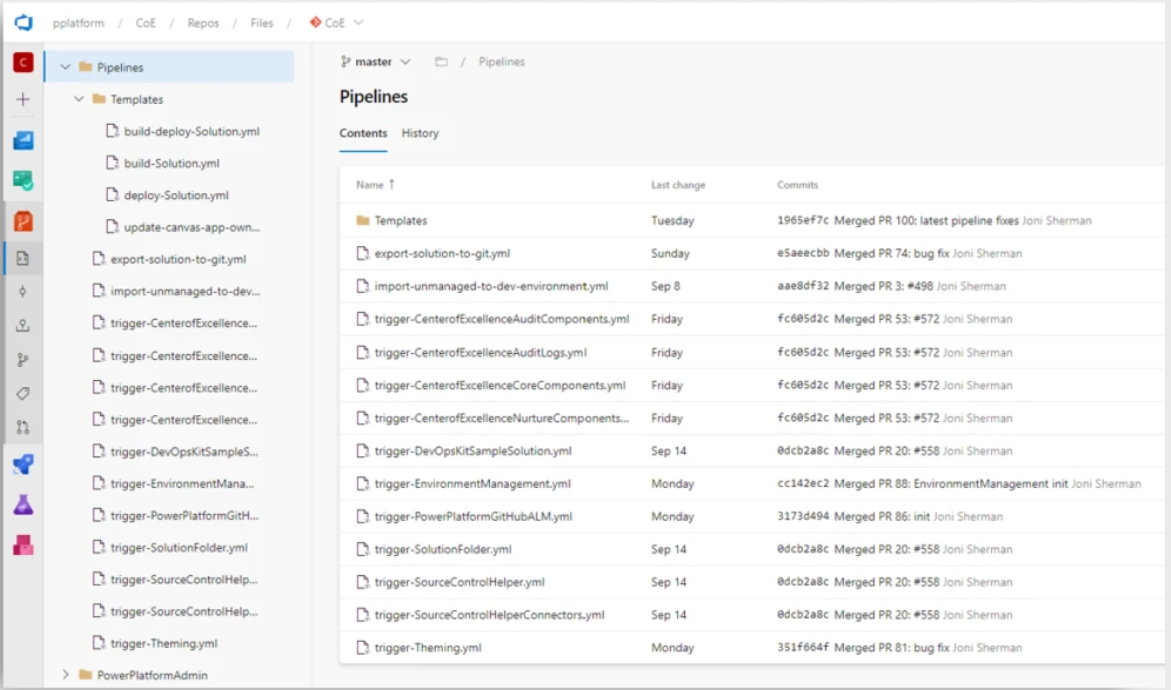Open the Repos hub icon

point(23,221)
